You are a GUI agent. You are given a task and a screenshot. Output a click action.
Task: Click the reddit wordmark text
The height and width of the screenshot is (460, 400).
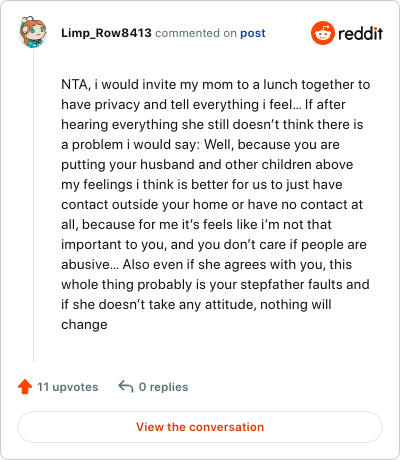pos(360,33)
